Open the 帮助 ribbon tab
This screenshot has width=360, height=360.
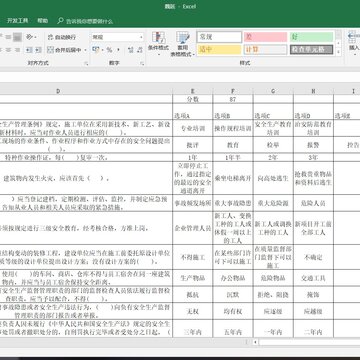coord(42,21)
